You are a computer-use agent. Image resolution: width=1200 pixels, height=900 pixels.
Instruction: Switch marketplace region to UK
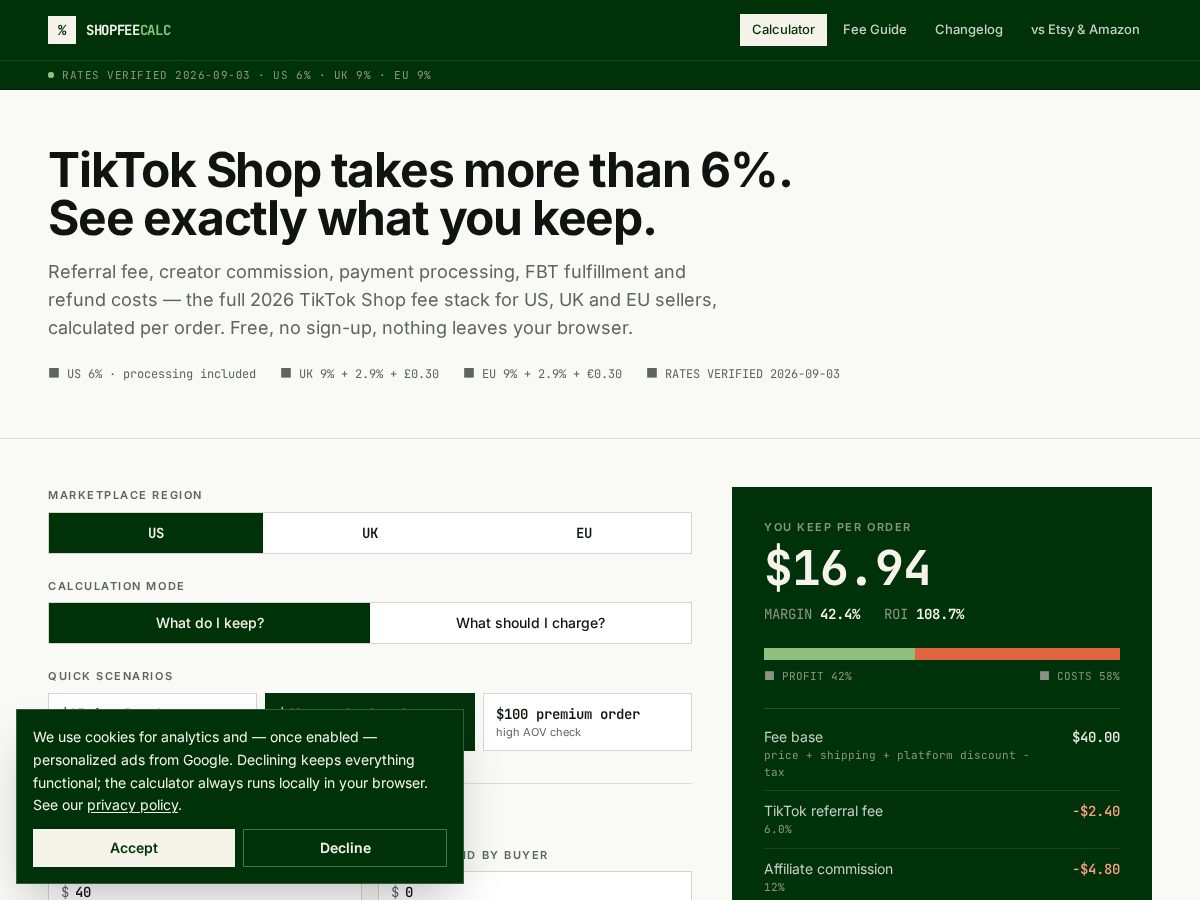[x=370, y=533]
